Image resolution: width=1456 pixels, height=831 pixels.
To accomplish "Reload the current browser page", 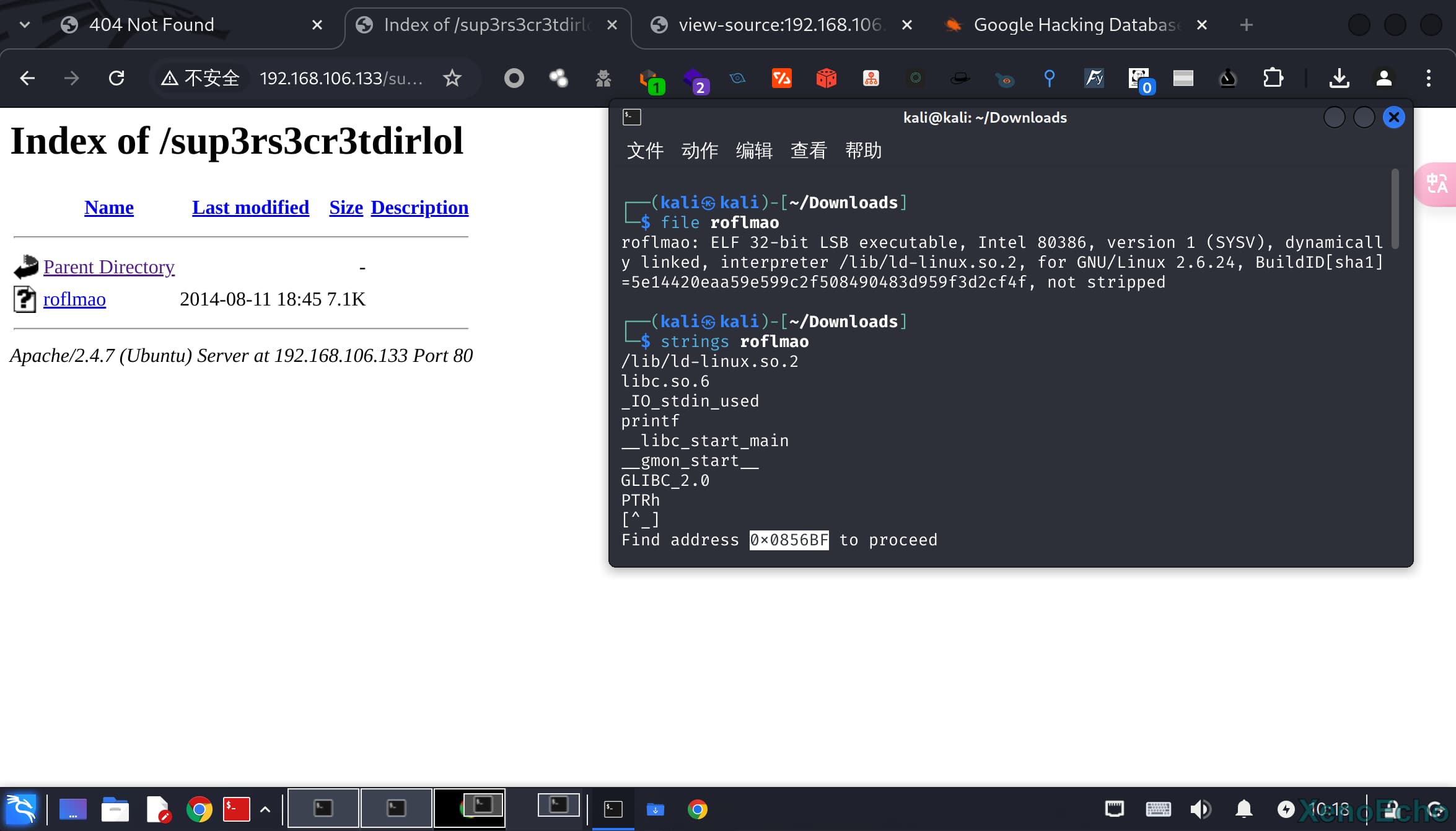I will point(116,78).
